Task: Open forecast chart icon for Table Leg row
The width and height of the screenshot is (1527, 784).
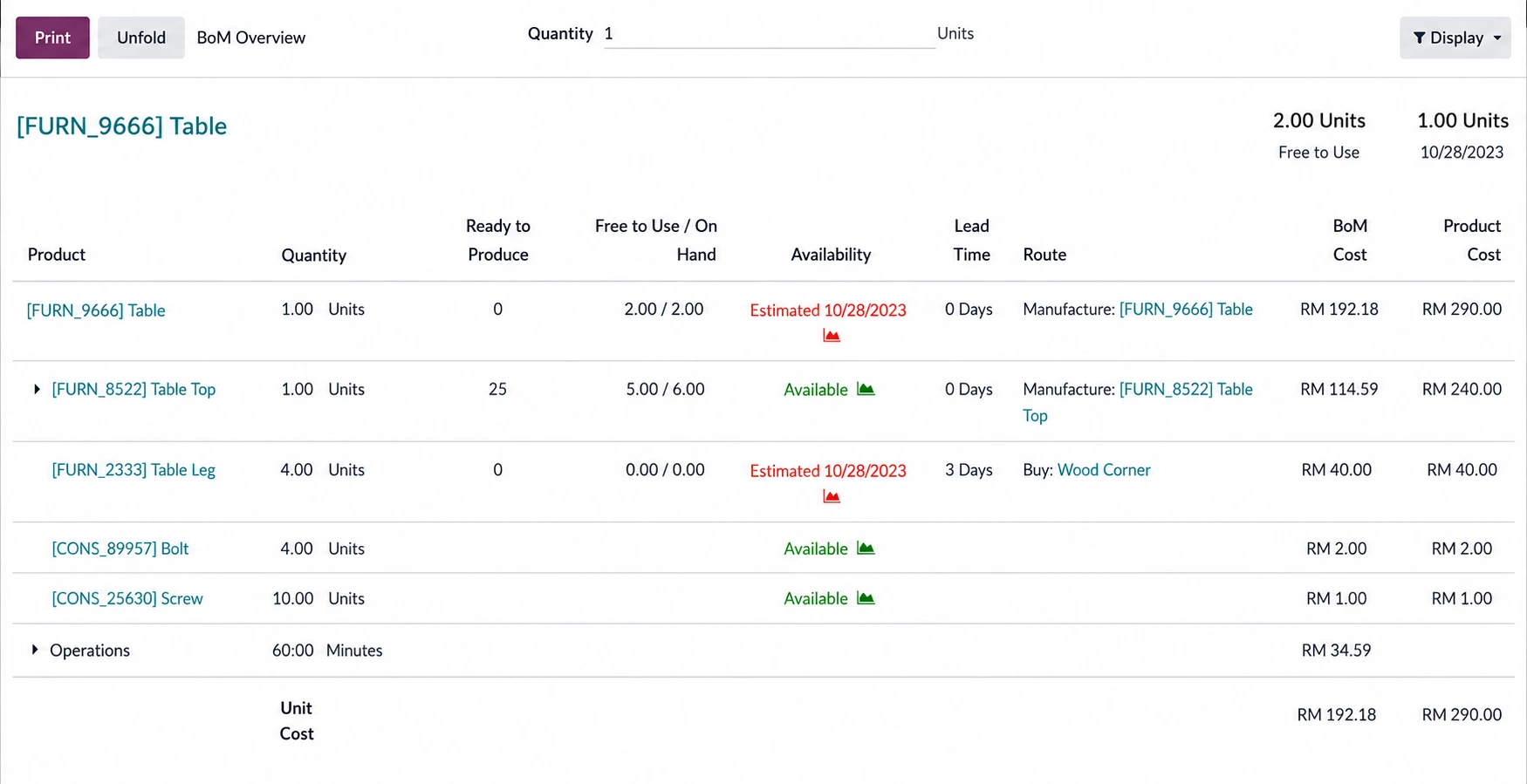Action: [x=832, y=496]
